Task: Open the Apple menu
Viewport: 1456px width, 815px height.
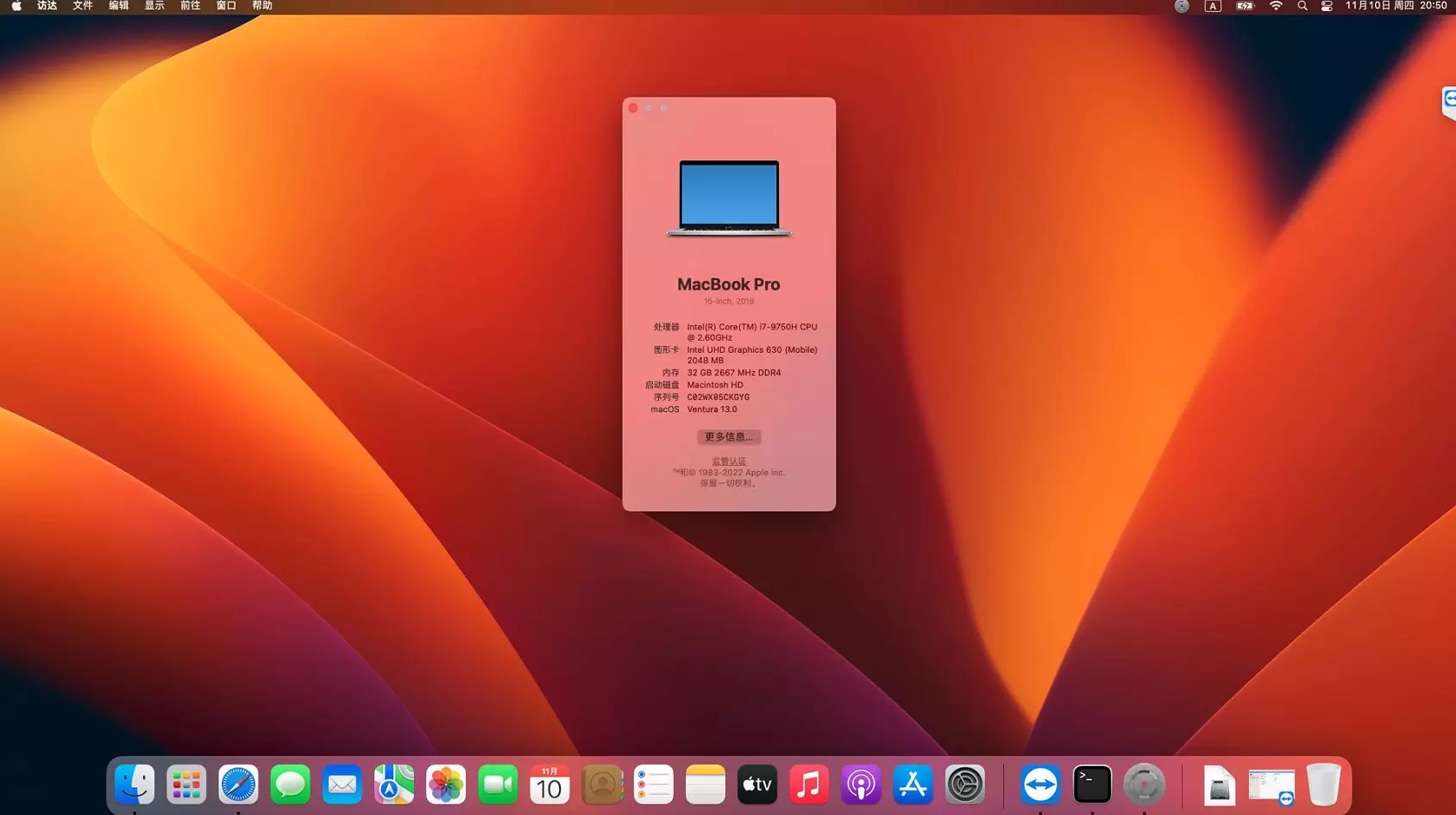Action: click(16, 6)
